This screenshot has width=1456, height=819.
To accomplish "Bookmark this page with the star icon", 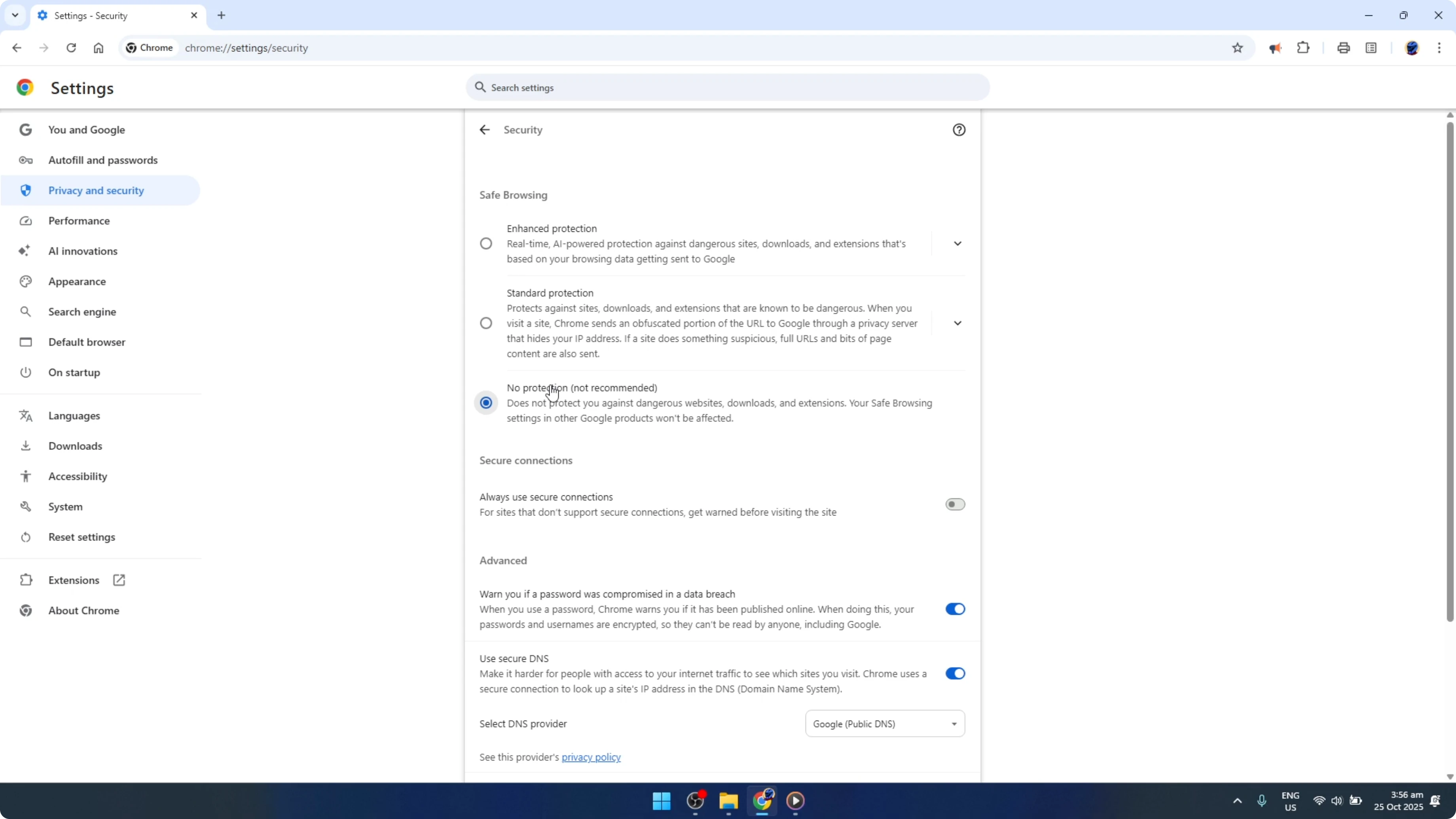I will (x=1237, y=47).
